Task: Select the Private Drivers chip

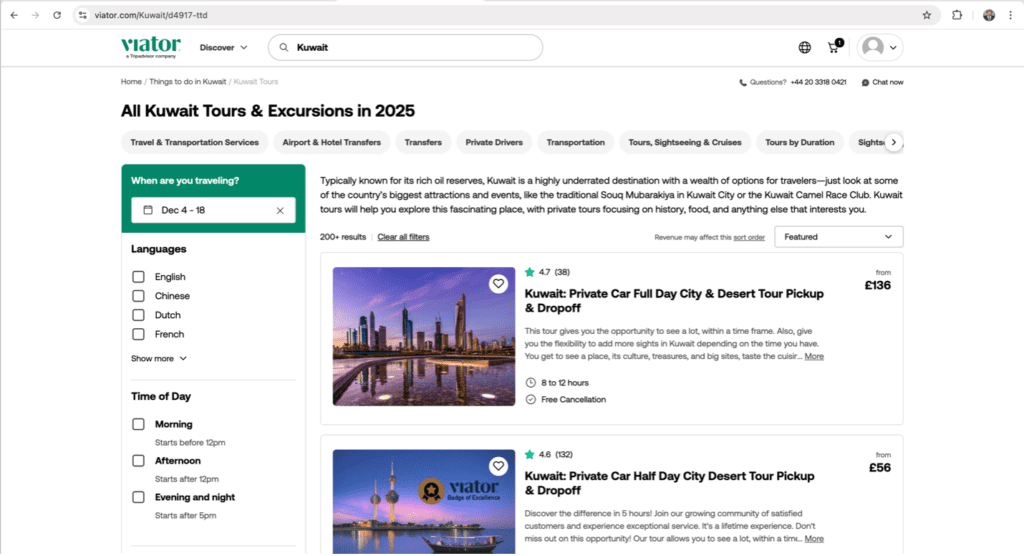Action: coord(494,142)
